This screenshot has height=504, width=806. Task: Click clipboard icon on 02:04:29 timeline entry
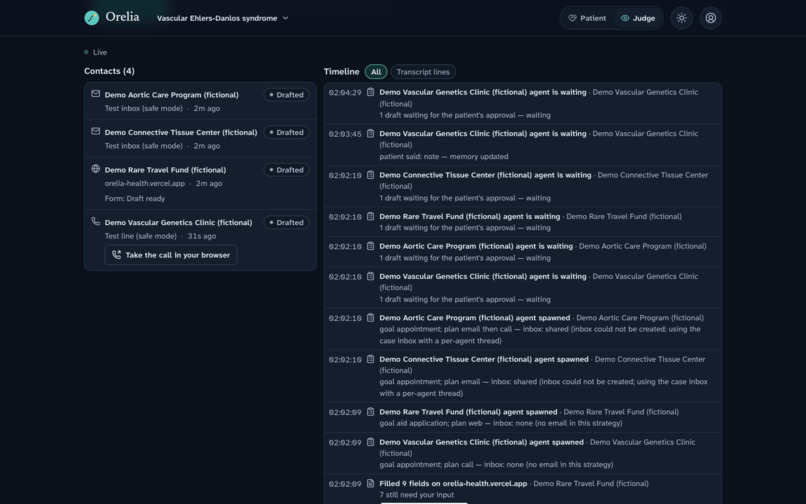[x=370, y=92]
